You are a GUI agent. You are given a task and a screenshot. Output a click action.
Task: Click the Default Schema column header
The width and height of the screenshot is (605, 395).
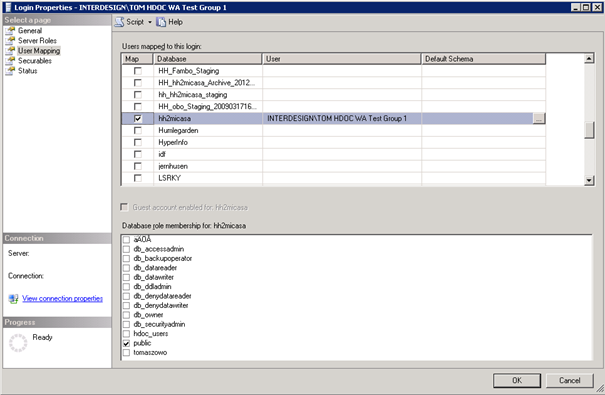483,59
